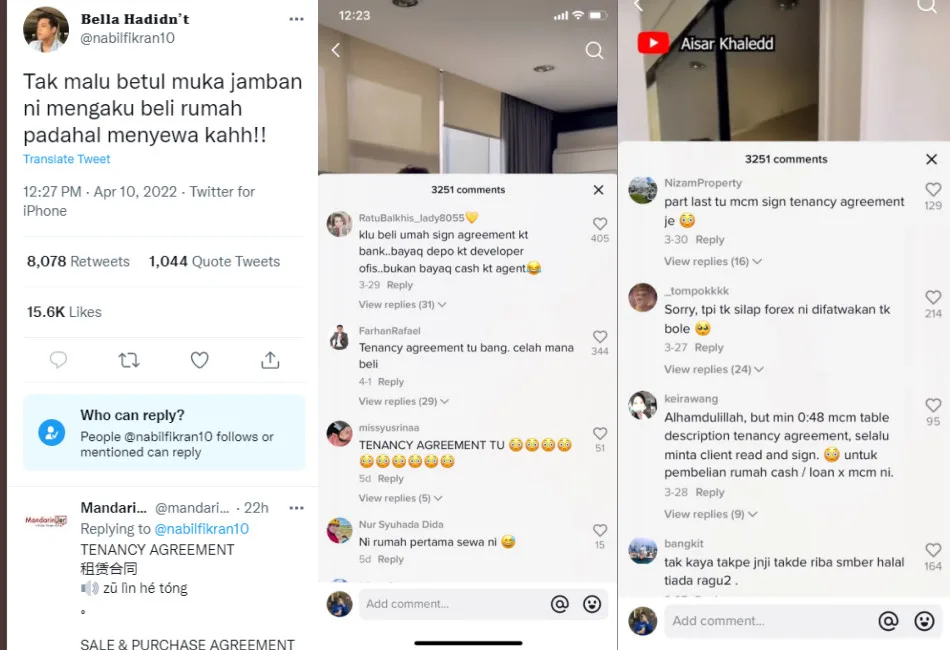
Task: Tap the share upload icon on tweet
Action: 270,360
